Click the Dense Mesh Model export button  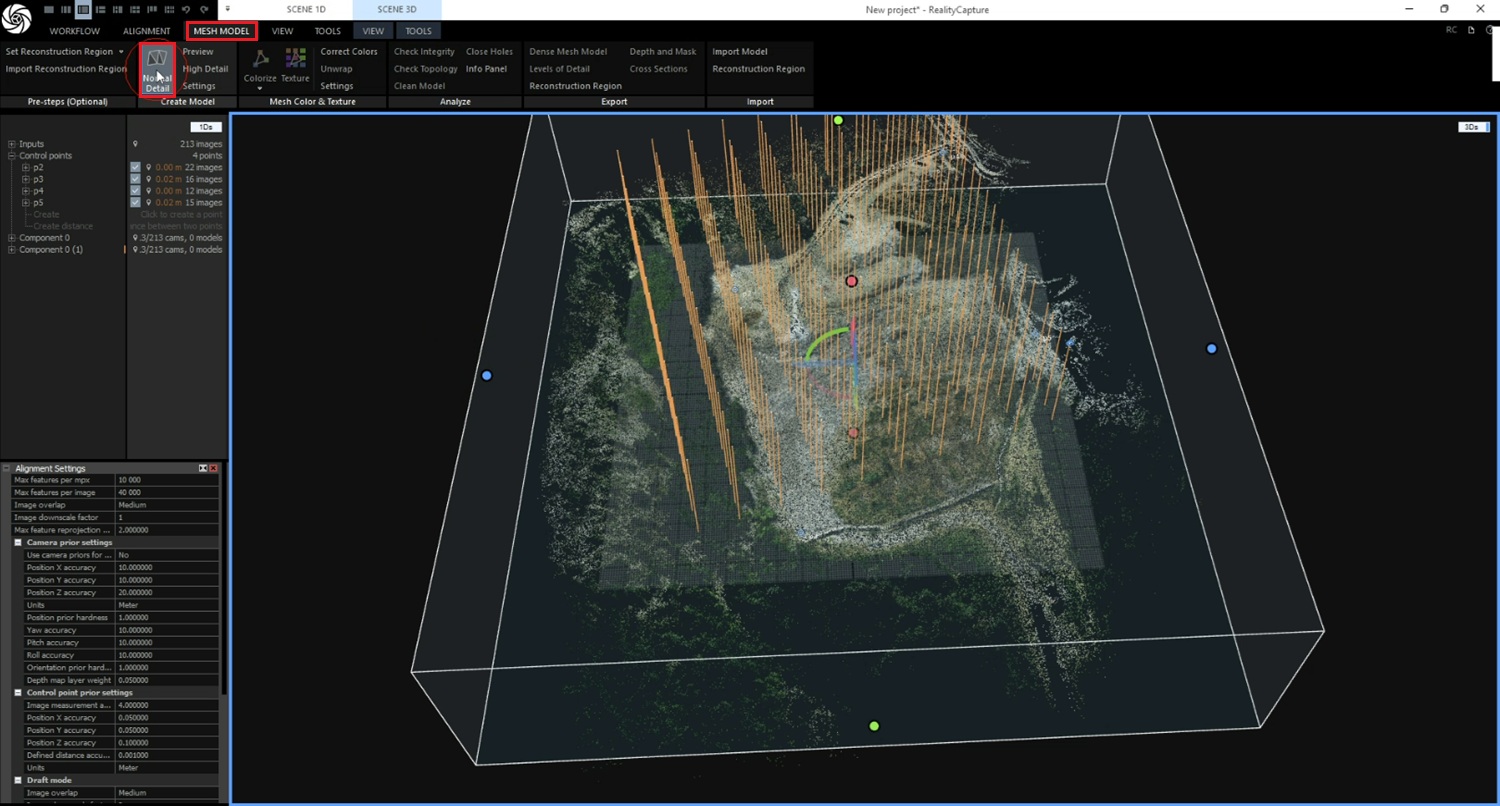(x=568, y=52)
